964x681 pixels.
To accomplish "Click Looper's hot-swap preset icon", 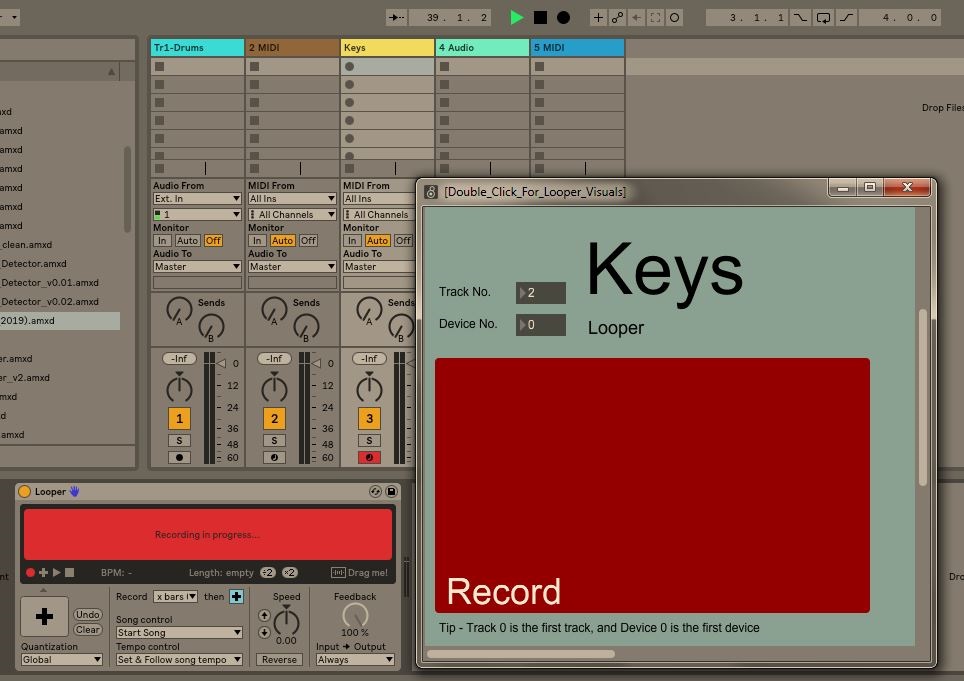I will [375, 491].
